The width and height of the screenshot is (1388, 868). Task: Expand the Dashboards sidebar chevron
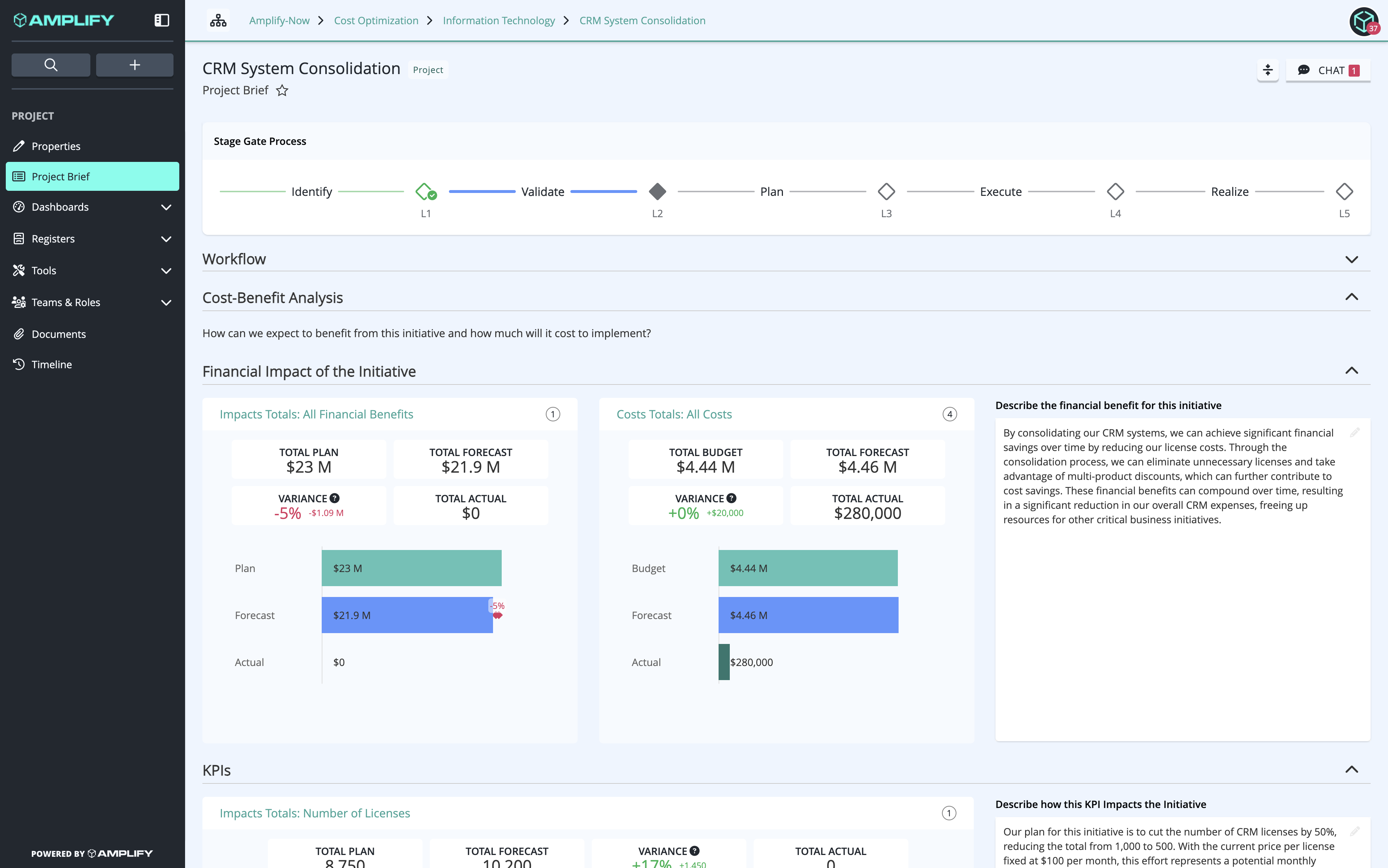click(166, 207)
